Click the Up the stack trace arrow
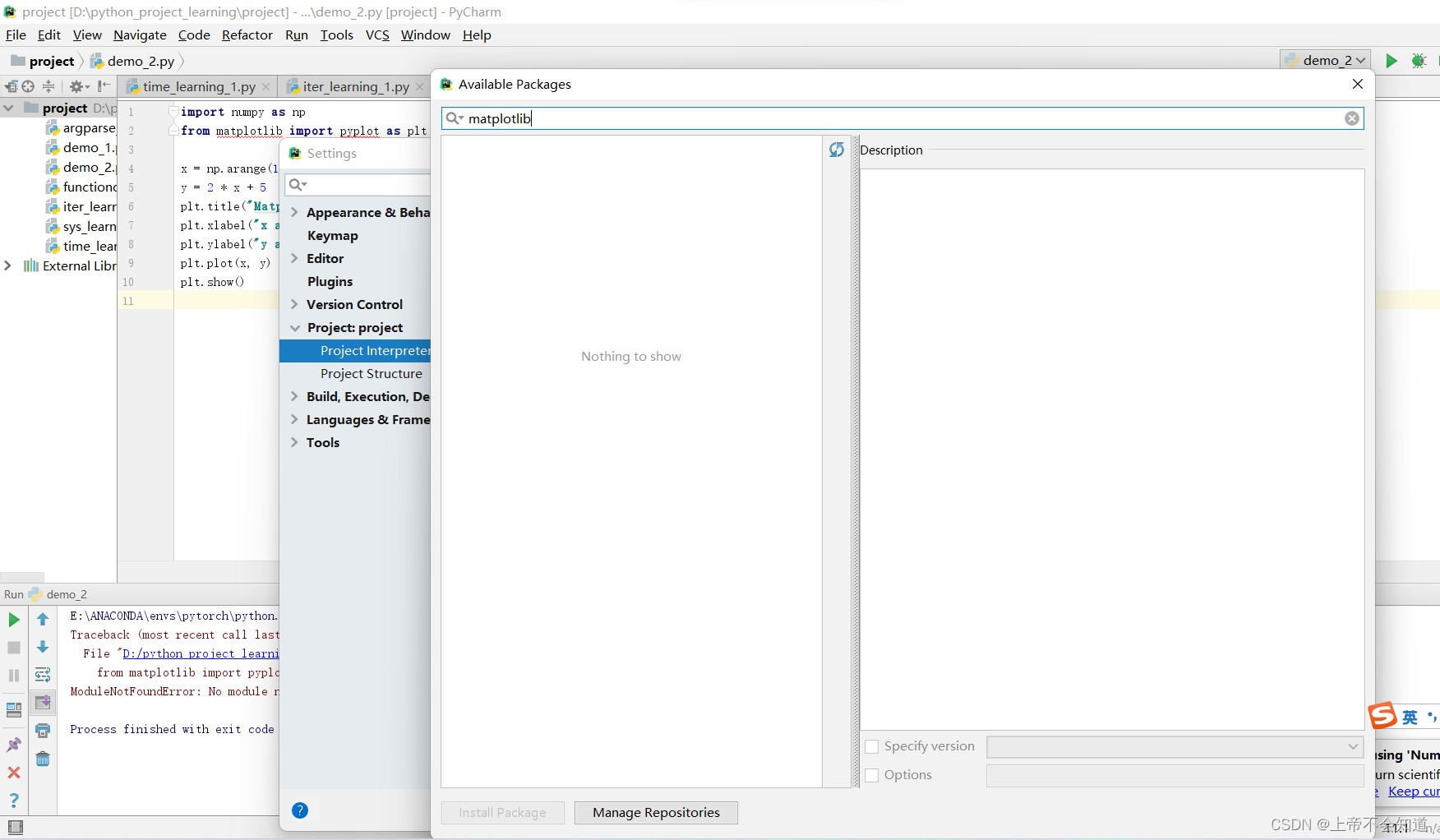The width and height of the screenshot is (1440, 840). tap(43, 620)
